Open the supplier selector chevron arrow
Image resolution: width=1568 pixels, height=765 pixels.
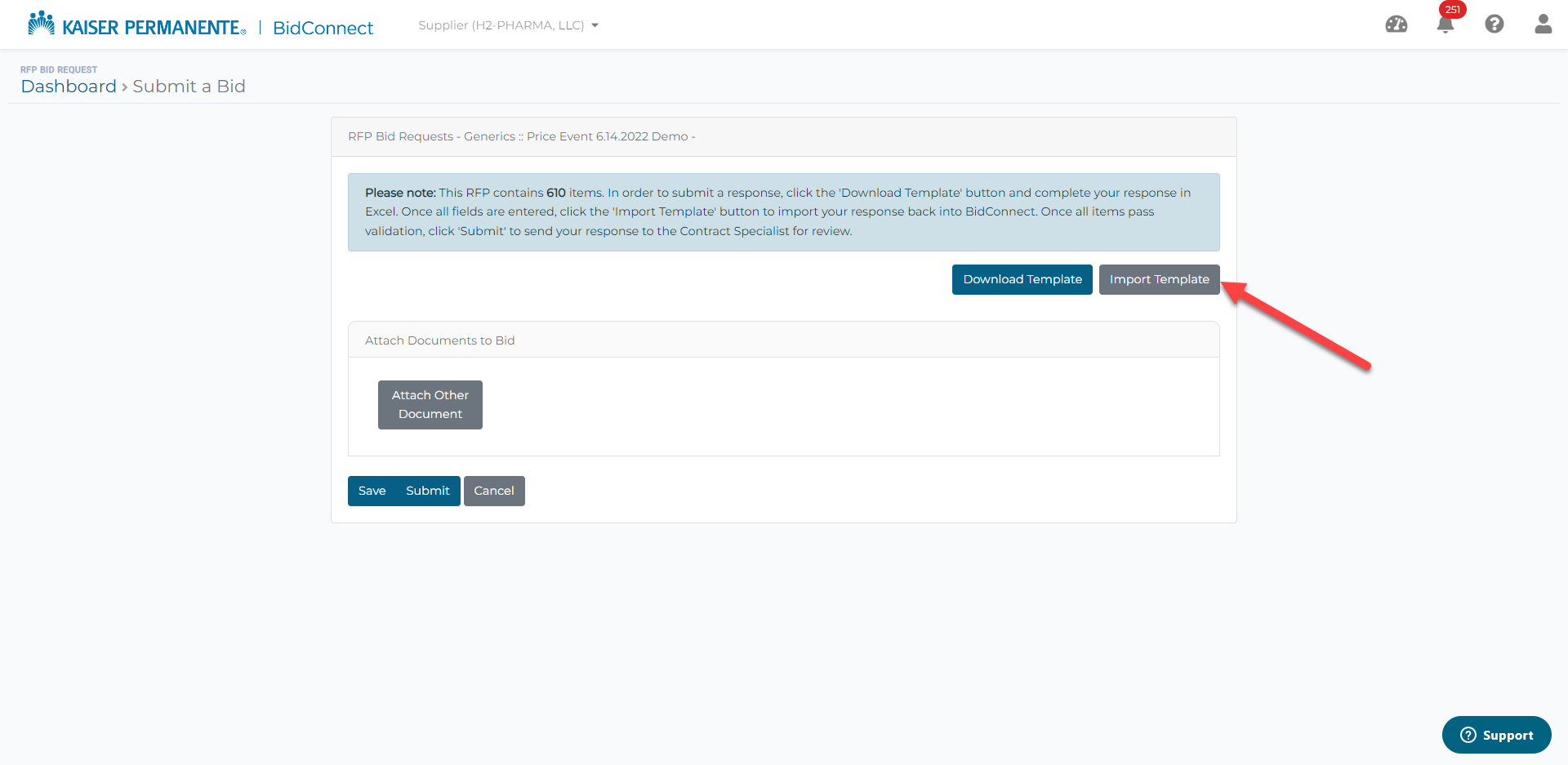(596, 25)
